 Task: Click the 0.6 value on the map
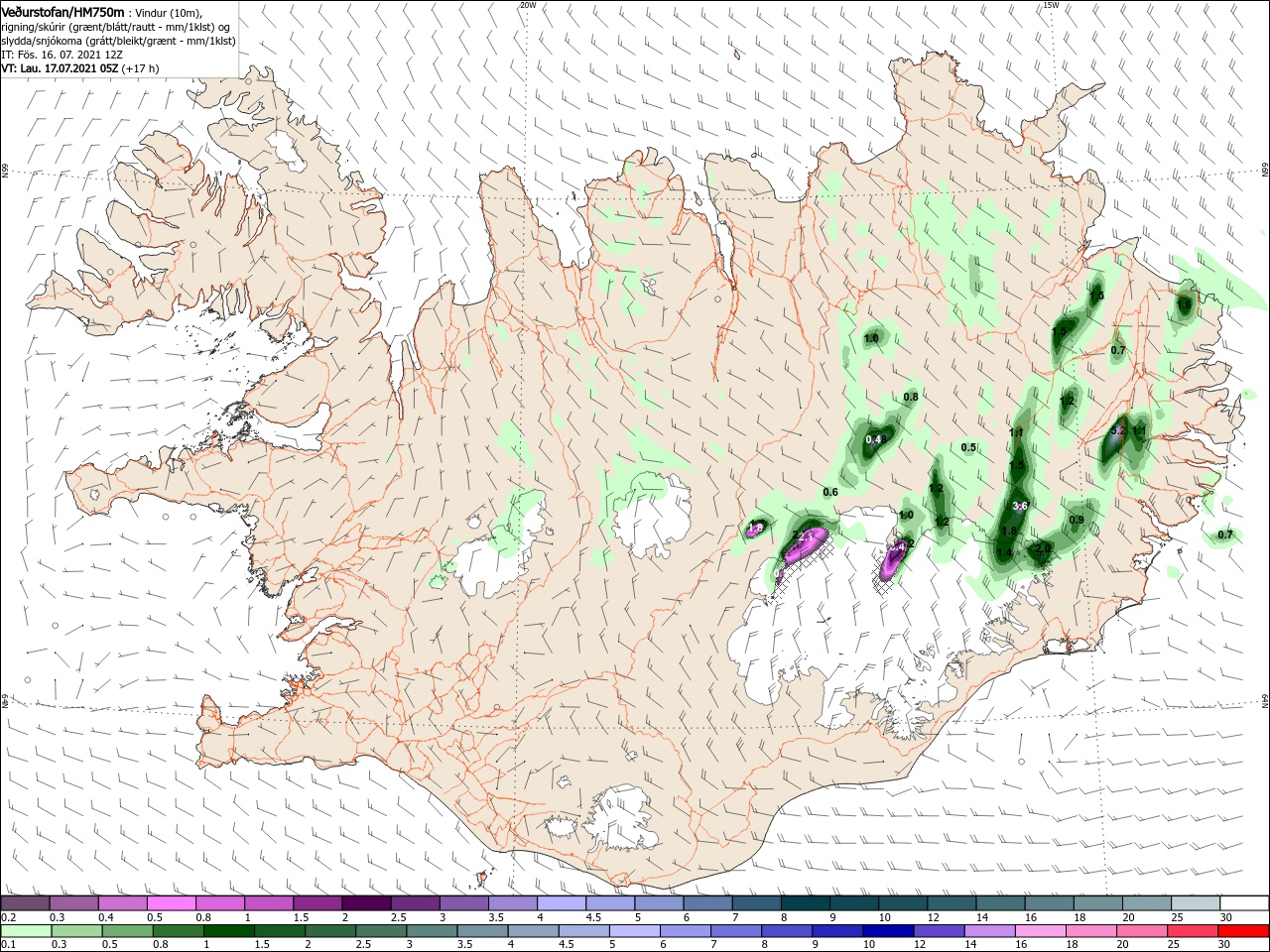pyautogui.click(x=830, y=492)
